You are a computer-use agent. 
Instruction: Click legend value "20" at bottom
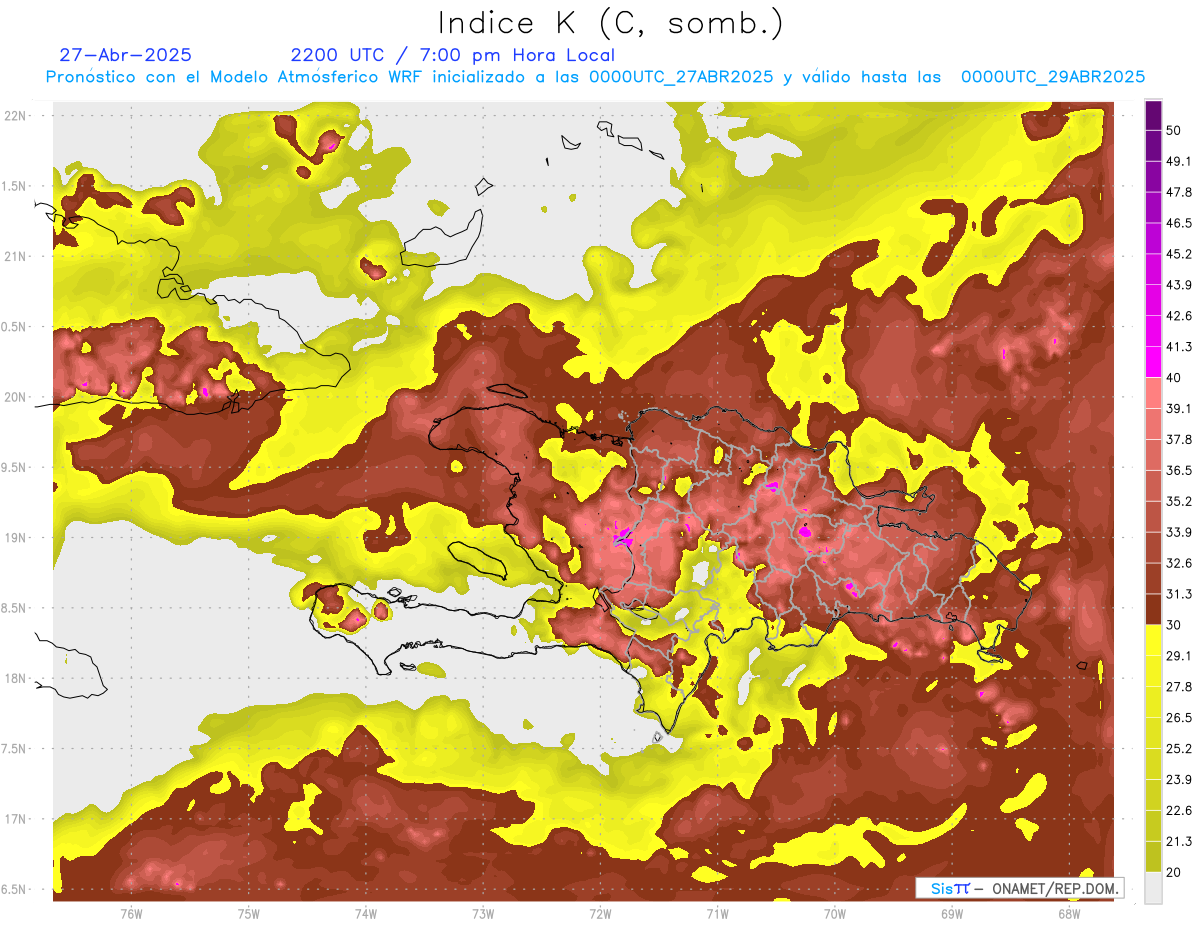(1174, 873)
